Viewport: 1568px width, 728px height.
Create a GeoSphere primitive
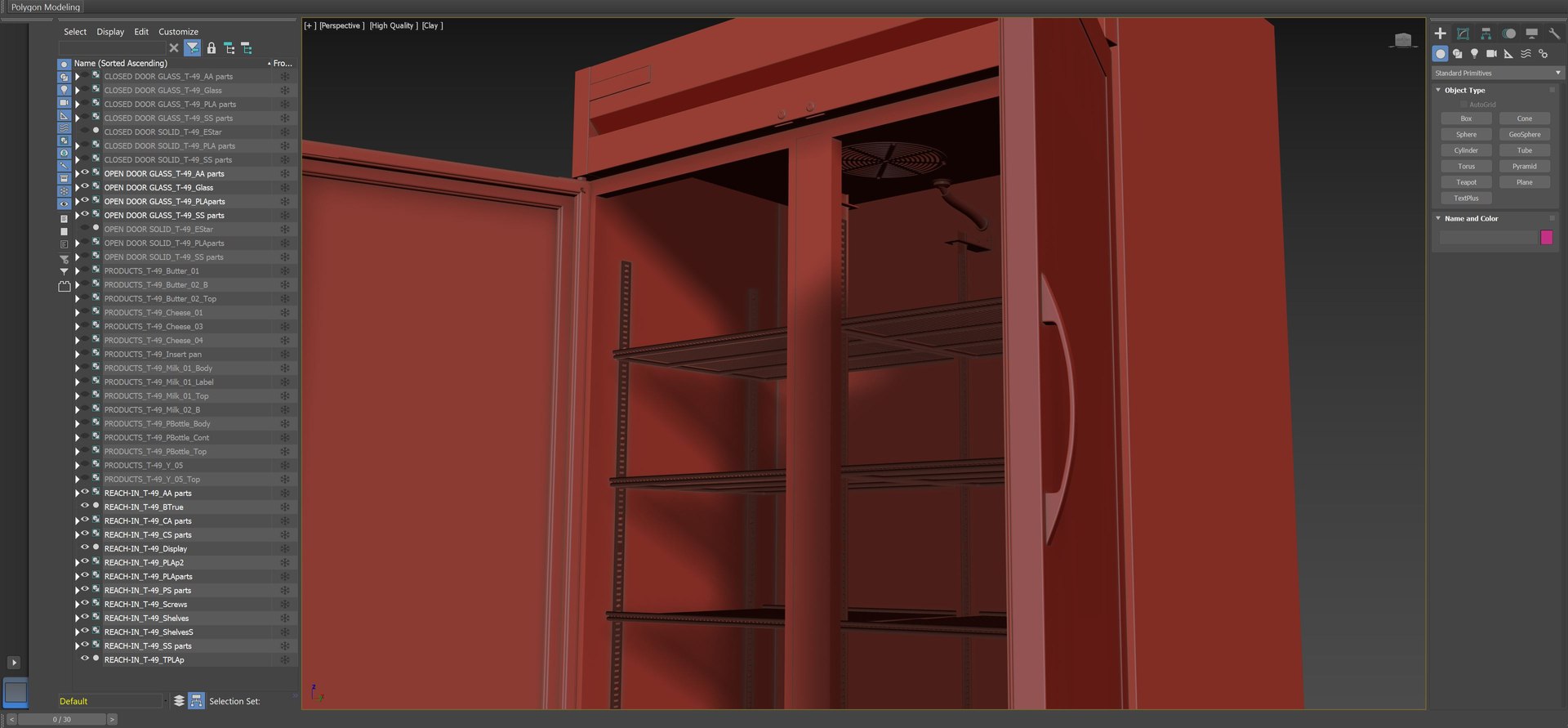pos(1525,134)
